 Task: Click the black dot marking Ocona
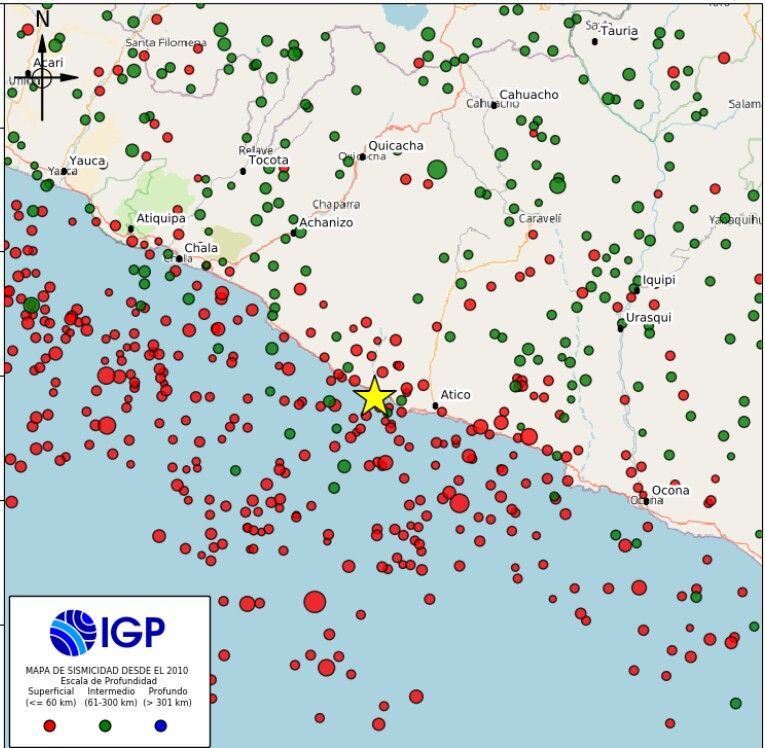[646, 501]
